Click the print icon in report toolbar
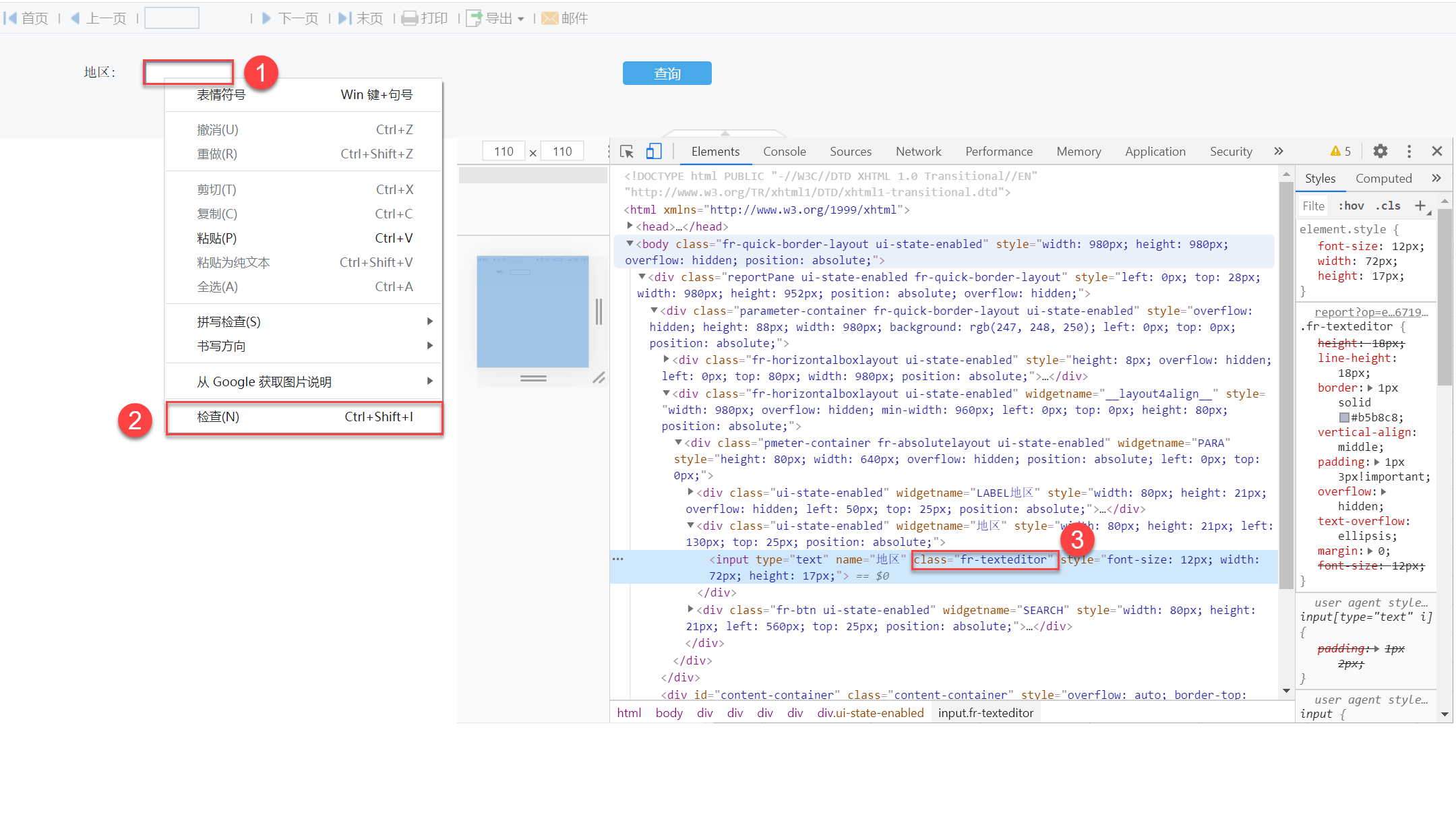The height and width of the screenshot is (829, 1456). click(x=409, y=18)
